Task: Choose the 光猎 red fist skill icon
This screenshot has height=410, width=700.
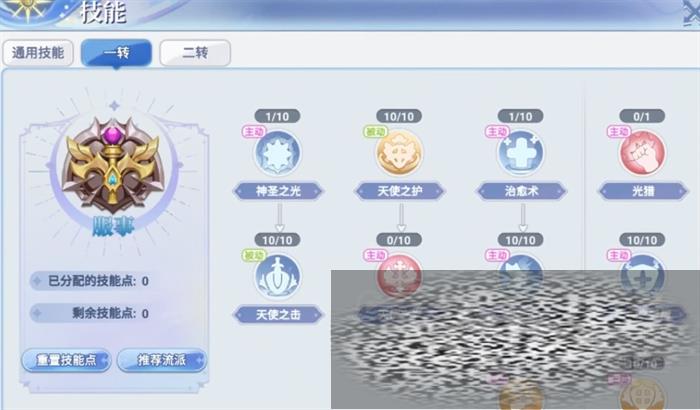Action: point(642,153)
